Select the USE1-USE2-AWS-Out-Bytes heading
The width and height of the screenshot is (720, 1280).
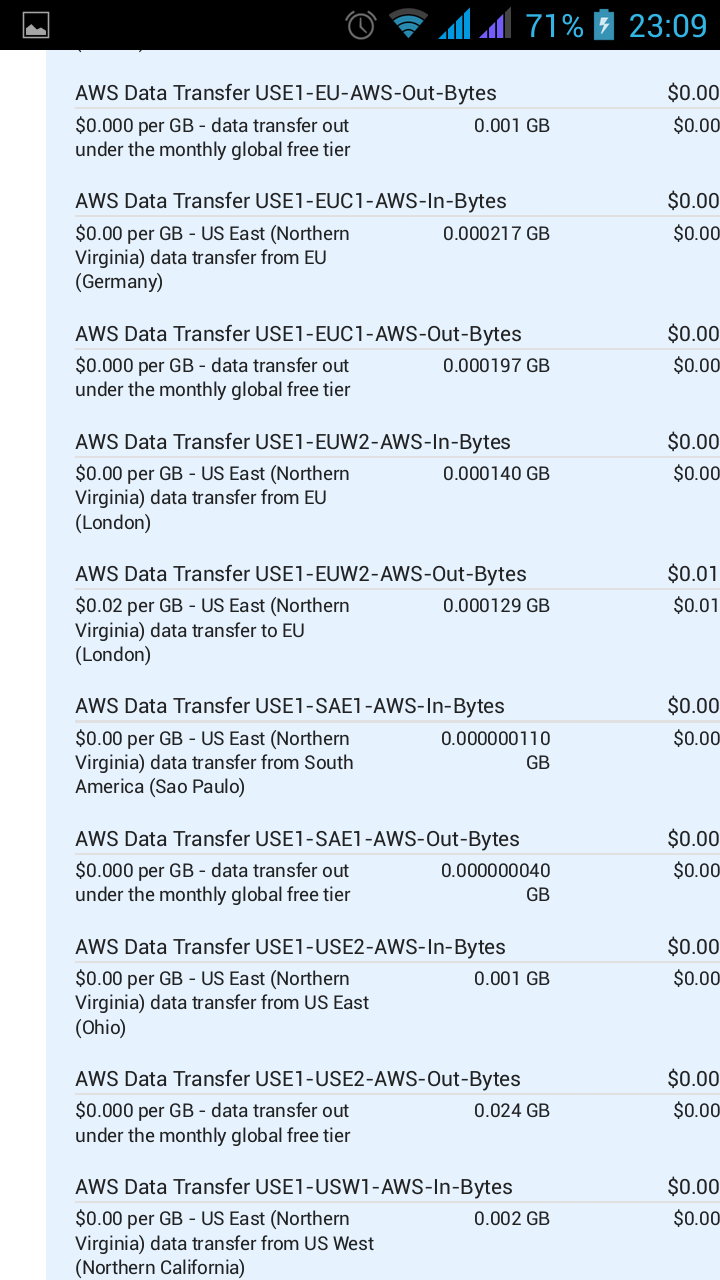(x=298, y=1079)
